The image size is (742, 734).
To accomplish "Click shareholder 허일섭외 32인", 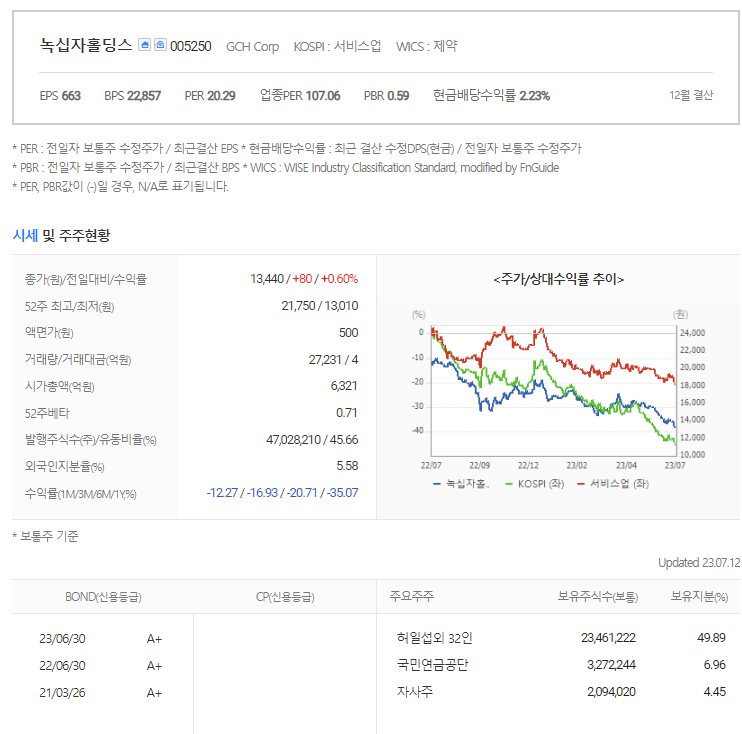I will [x=434, y=638].
